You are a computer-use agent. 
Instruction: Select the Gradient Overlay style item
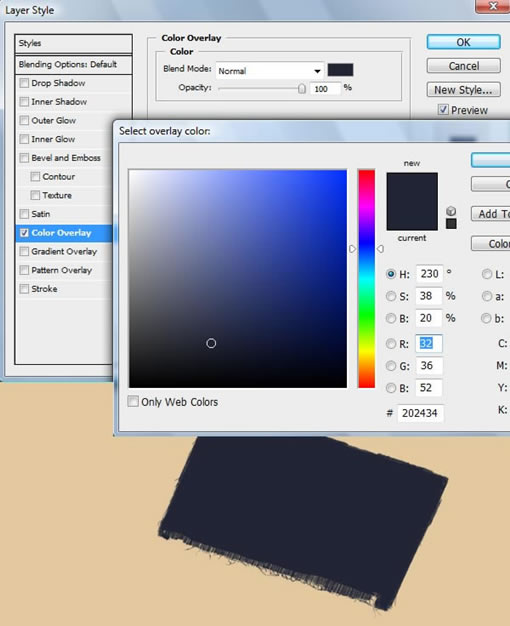tap(64, 251)
